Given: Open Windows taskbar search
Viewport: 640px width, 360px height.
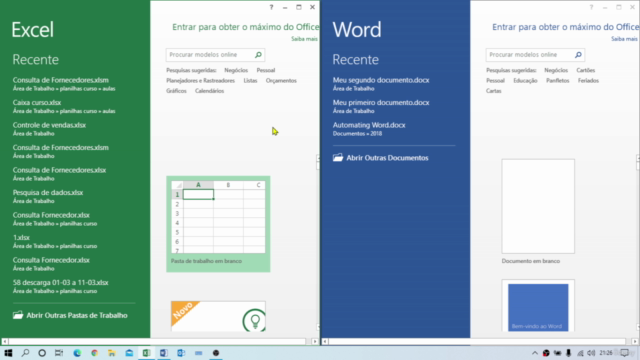Looking at the screenshot, I should (x=25, y=353).
